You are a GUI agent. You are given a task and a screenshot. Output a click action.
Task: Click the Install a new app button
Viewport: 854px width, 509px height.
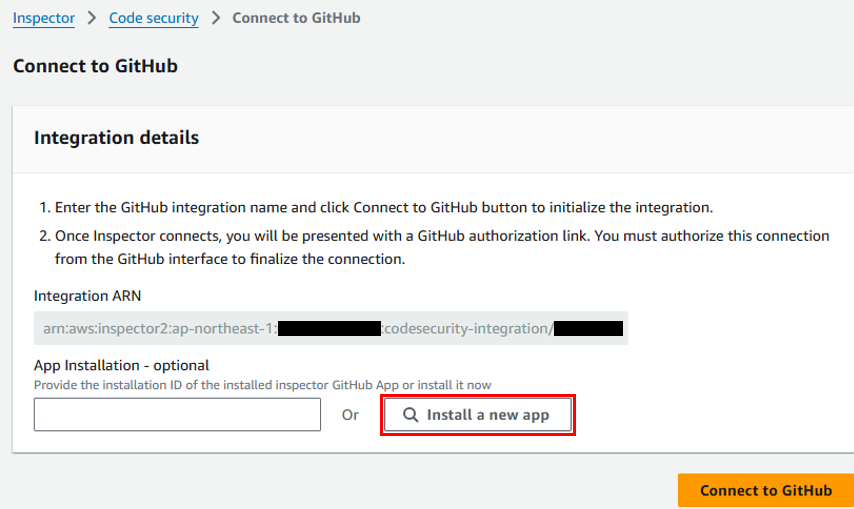(478, 415)
